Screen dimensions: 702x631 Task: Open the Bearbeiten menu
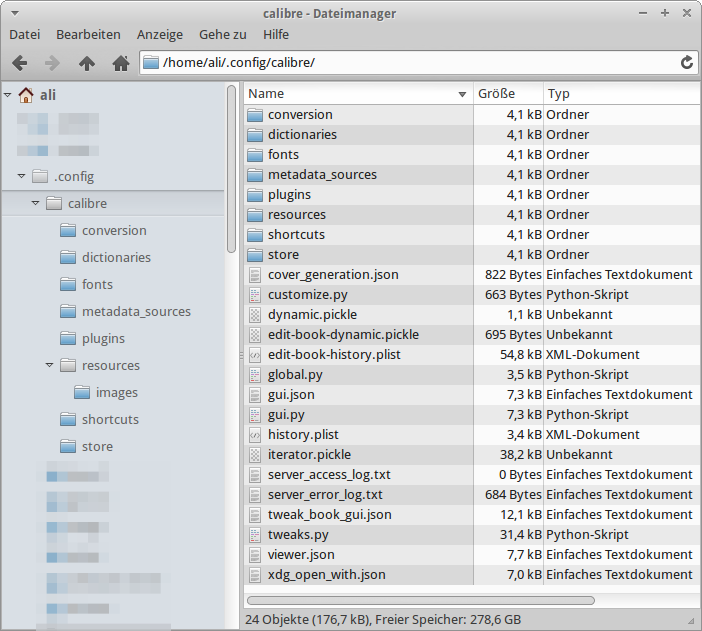88,34
